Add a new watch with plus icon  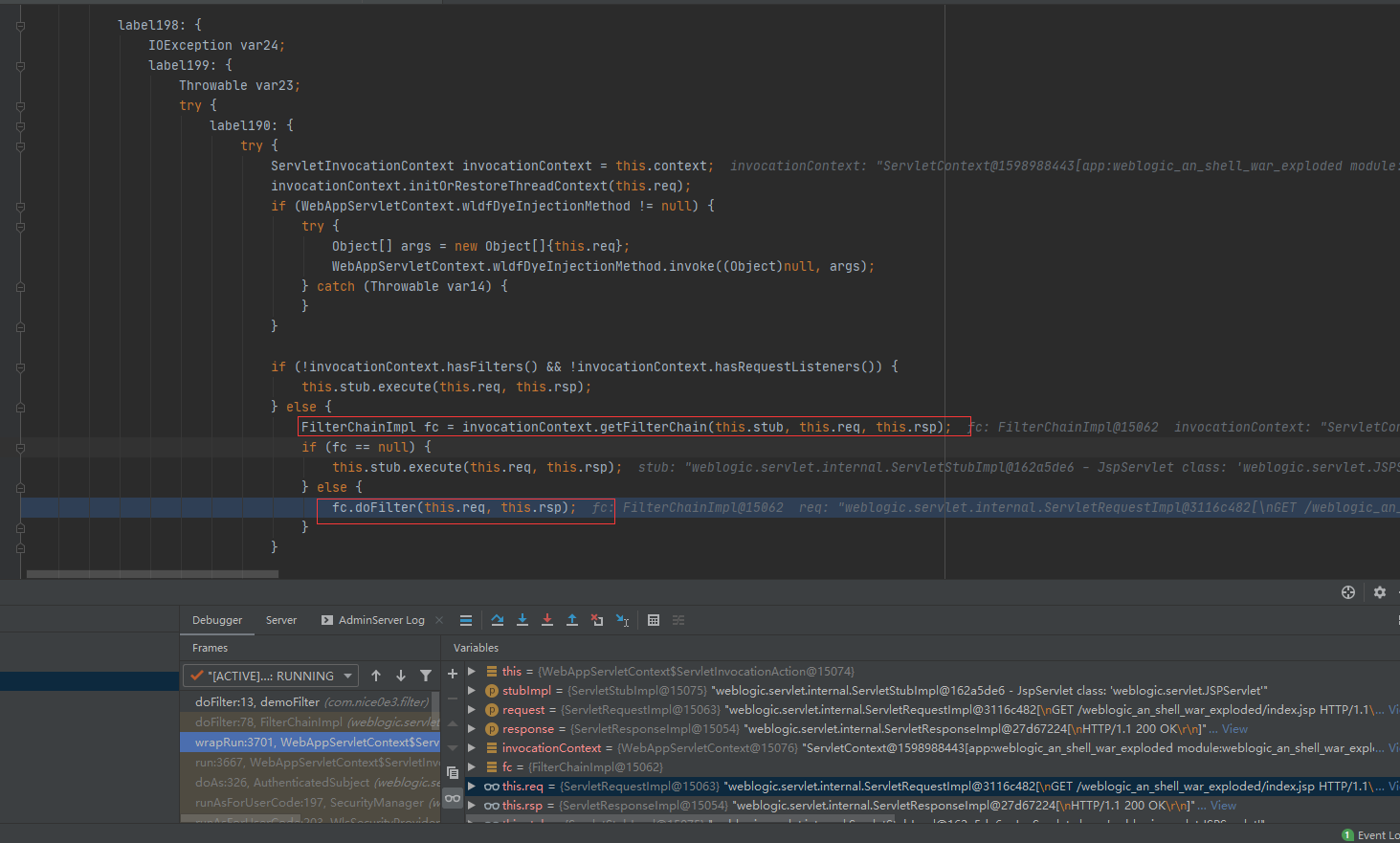click(x=453, y=674)
